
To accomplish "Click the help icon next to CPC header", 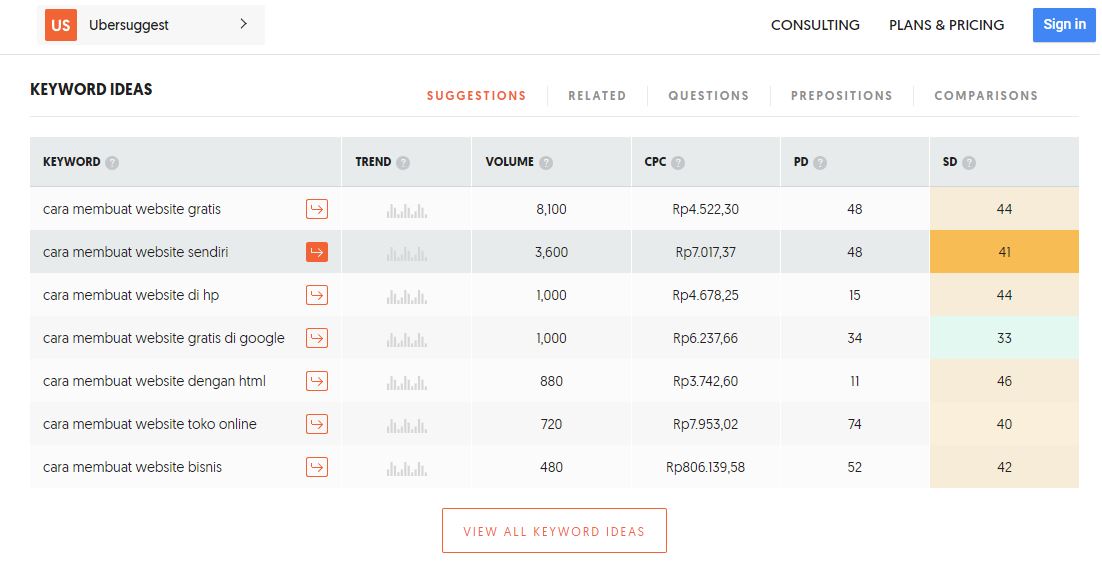I will coord(678,162).
